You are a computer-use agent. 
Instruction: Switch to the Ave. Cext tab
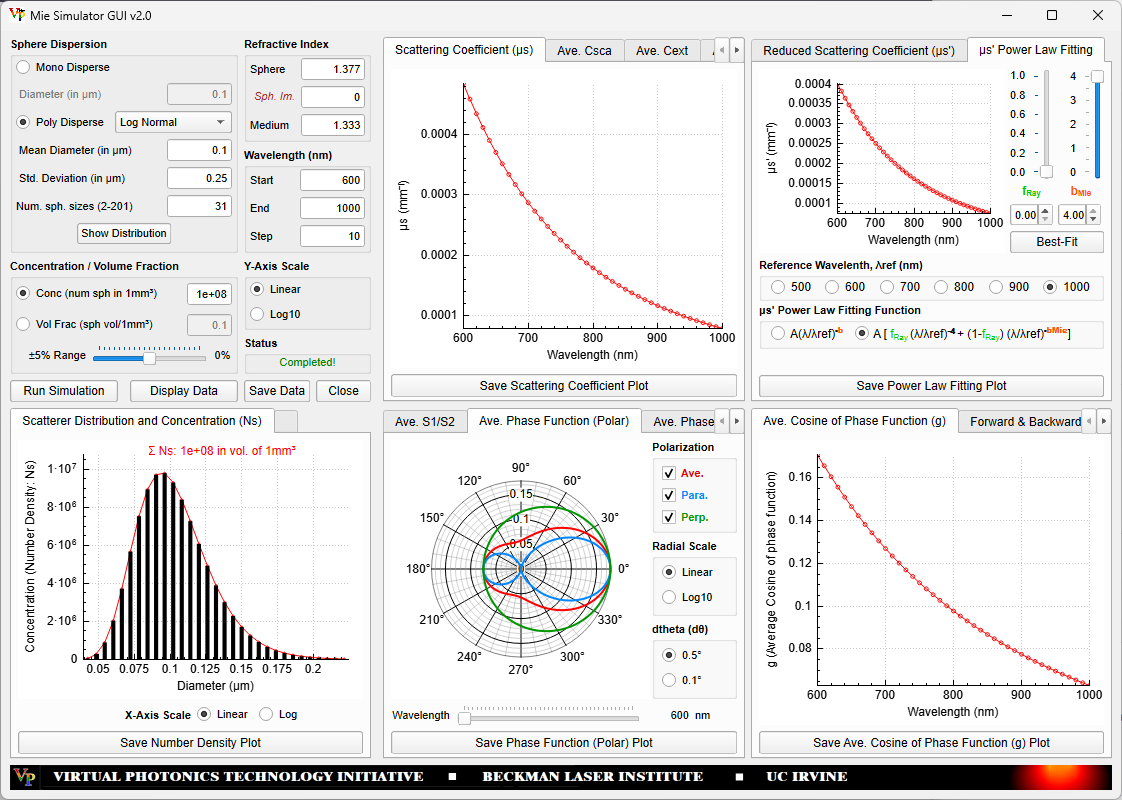[662, 51]
